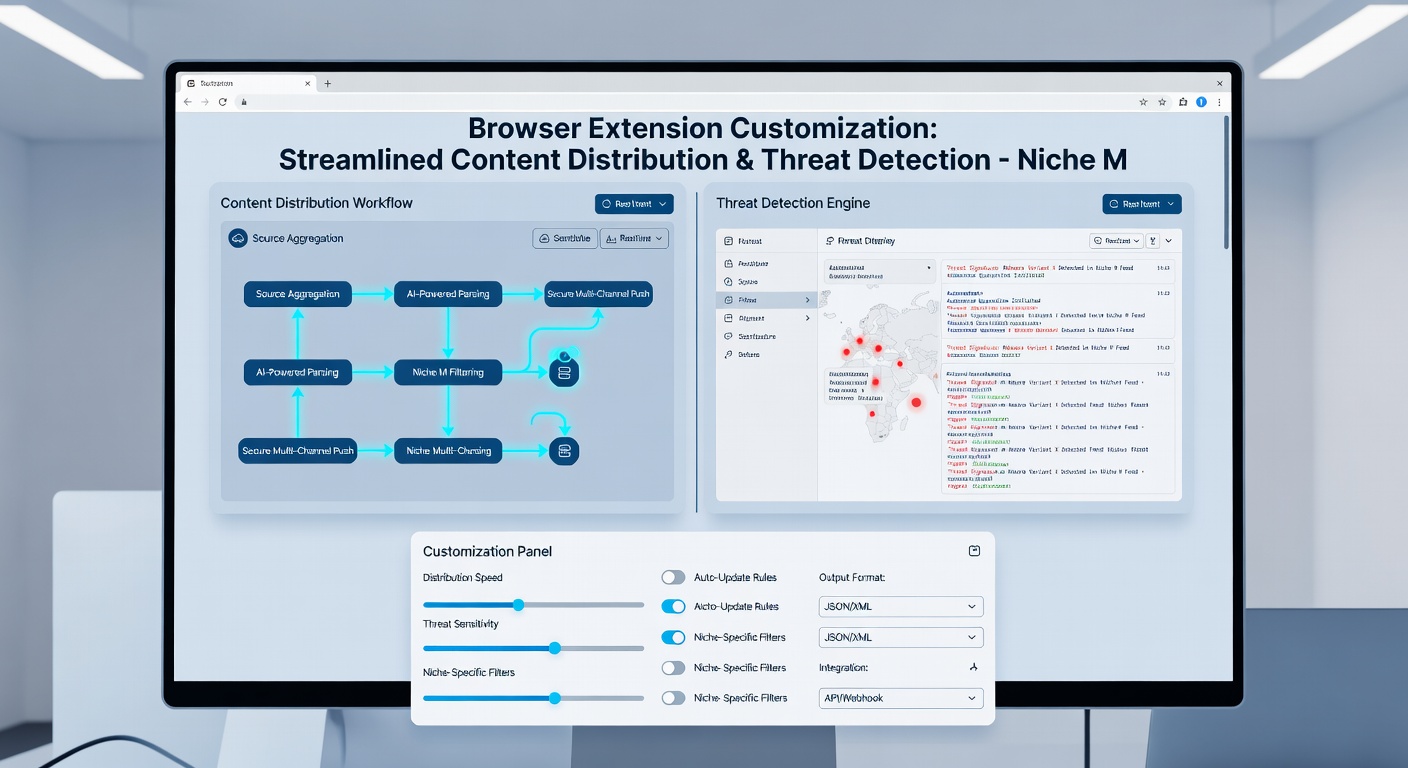Click the largest red hotspot on threat map
The image size is (1408, 768).
[x=916, y=402]
